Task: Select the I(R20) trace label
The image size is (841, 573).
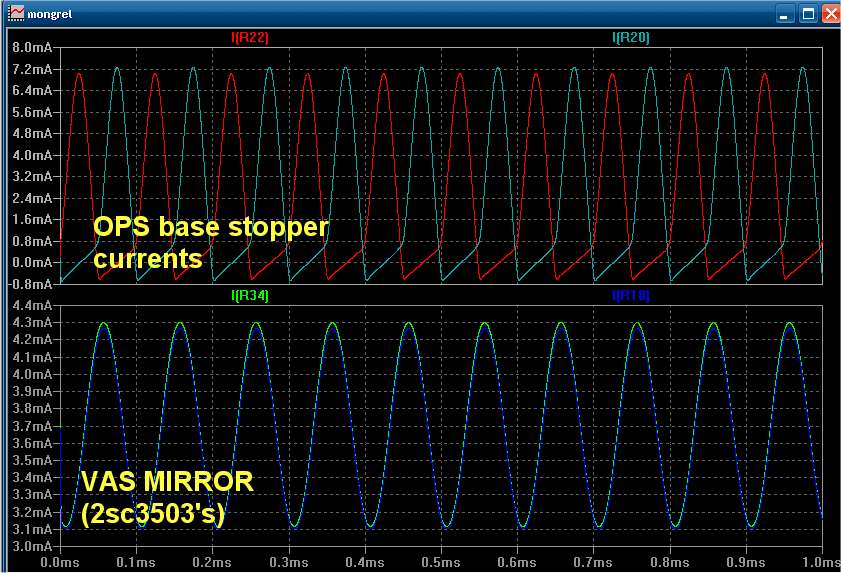Action: point(631,38)
